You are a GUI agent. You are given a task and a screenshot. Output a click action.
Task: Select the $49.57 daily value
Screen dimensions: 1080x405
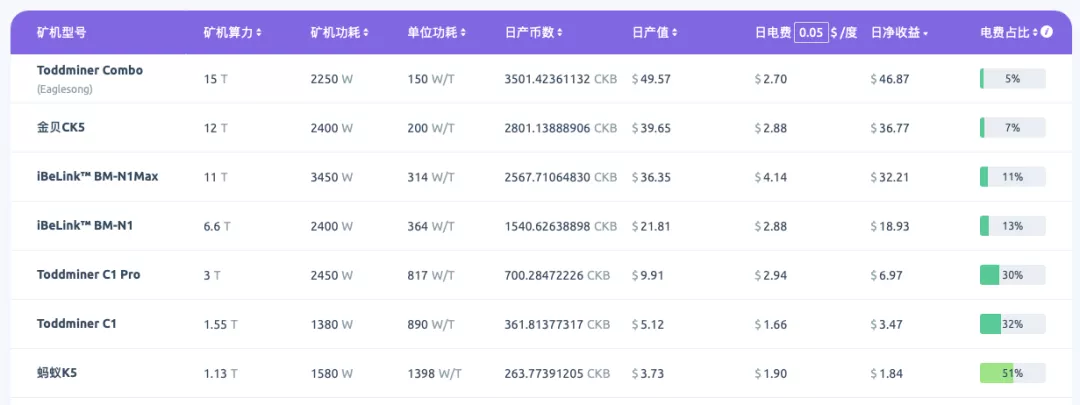pyautogui.click(x=651, y=79)
